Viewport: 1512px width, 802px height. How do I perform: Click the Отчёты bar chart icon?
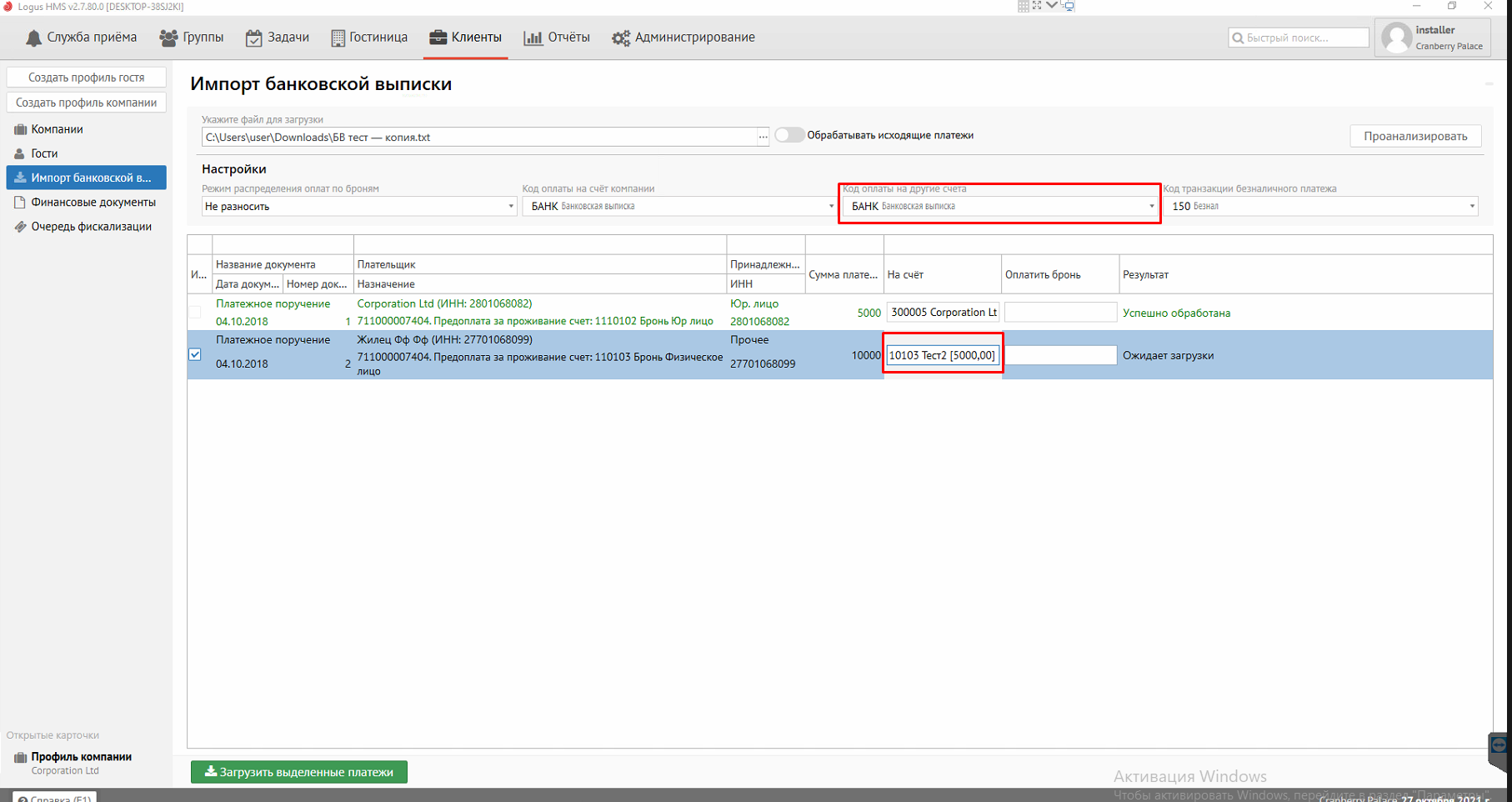click(533, 38)
